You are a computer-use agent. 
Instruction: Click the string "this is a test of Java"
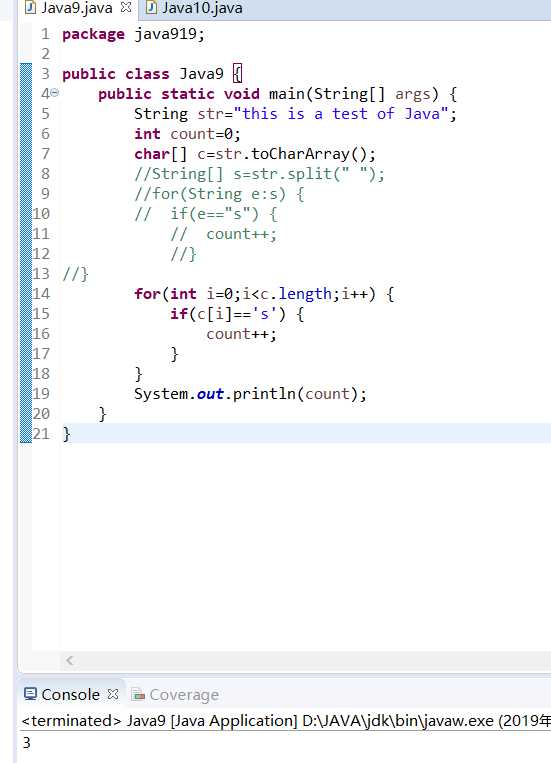tap(341, 114)
